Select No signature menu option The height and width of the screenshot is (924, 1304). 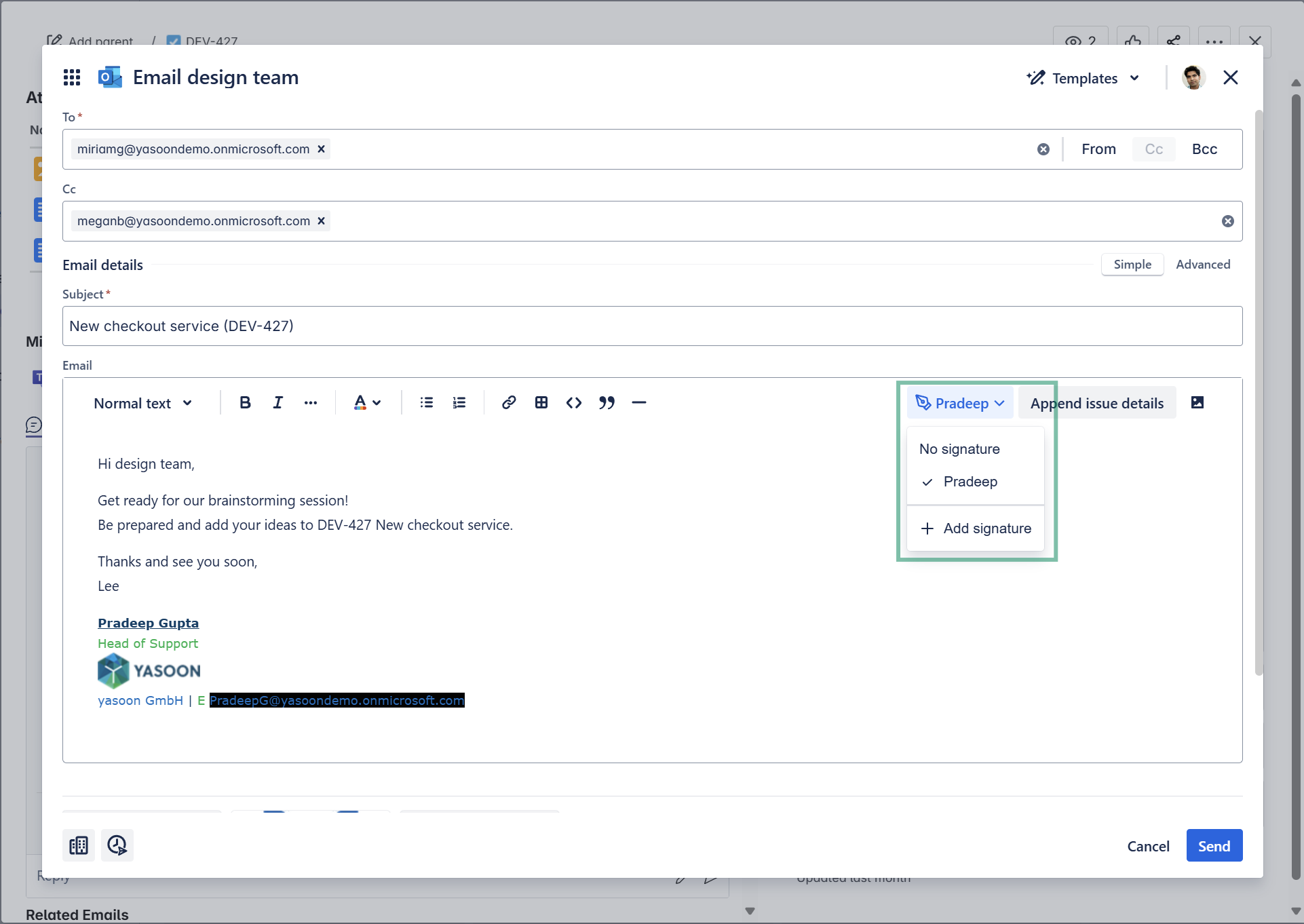click(x=959, y=449)
